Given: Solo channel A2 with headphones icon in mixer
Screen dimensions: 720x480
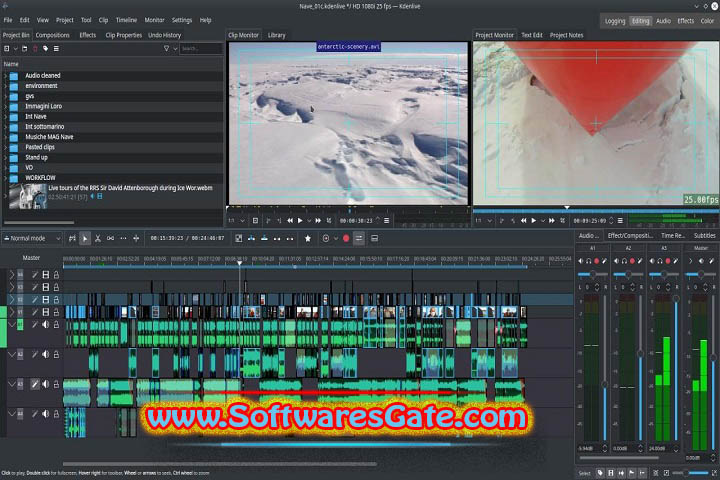Looking at the screenshot, I should pyautogui.click(x=624, y=261).
